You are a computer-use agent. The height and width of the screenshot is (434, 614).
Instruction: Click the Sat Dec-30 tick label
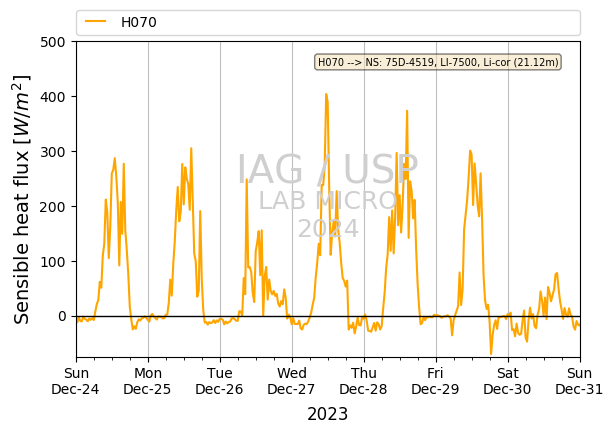(x=507, y=381)
